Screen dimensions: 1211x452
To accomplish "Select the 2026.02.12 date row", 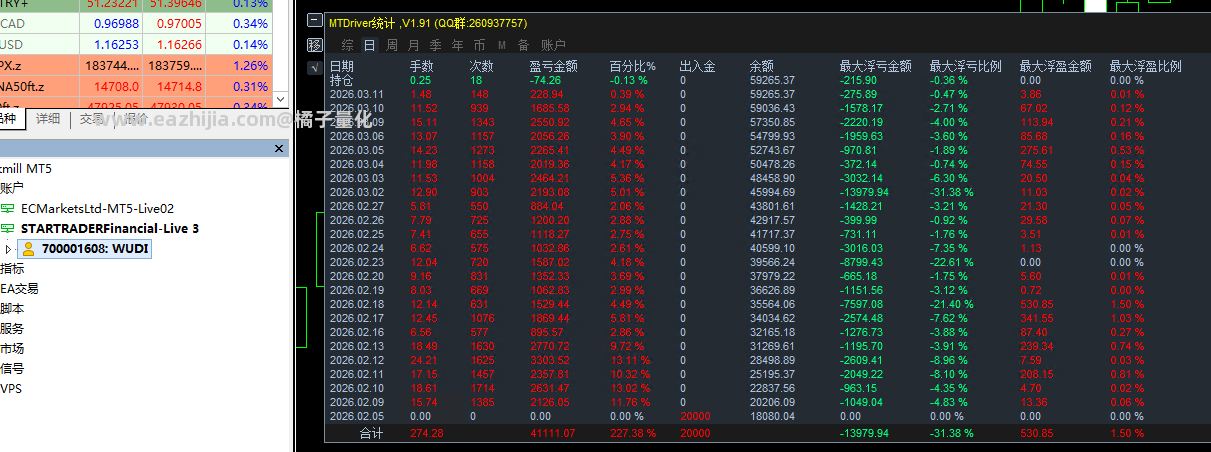I will tap(357, 359).
